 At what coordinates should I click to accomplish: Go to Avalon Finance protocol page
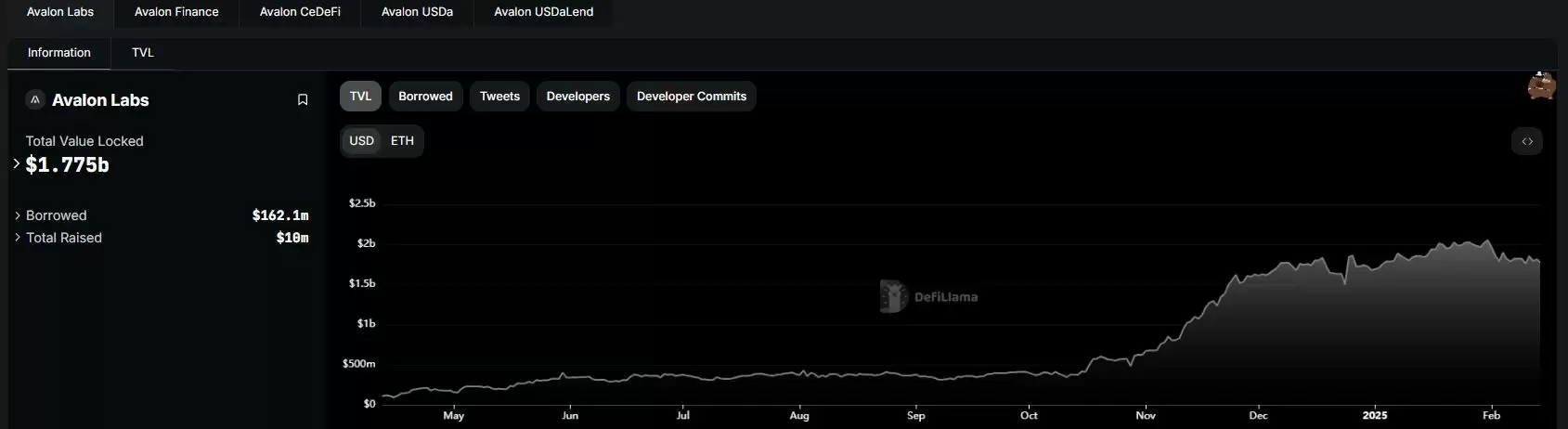pyautogui.click(x=176, y=12)
